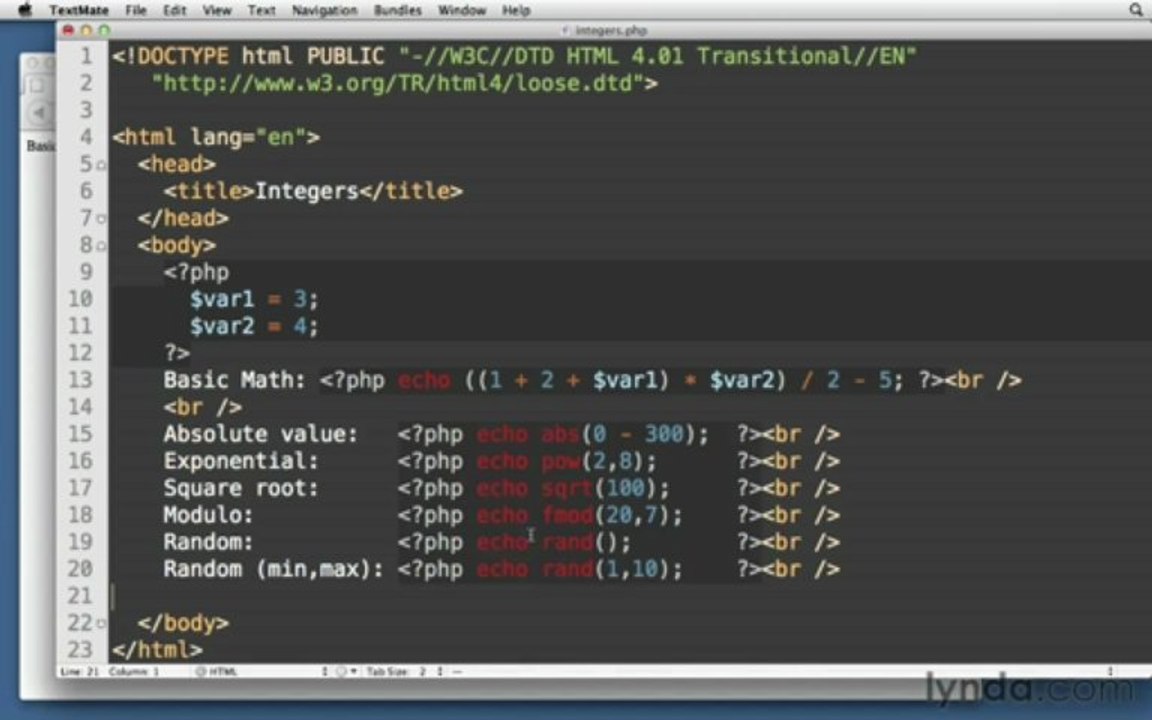1152x720 pixels.
Task: Click the Random (min,max): label
Action: (273, 569)
